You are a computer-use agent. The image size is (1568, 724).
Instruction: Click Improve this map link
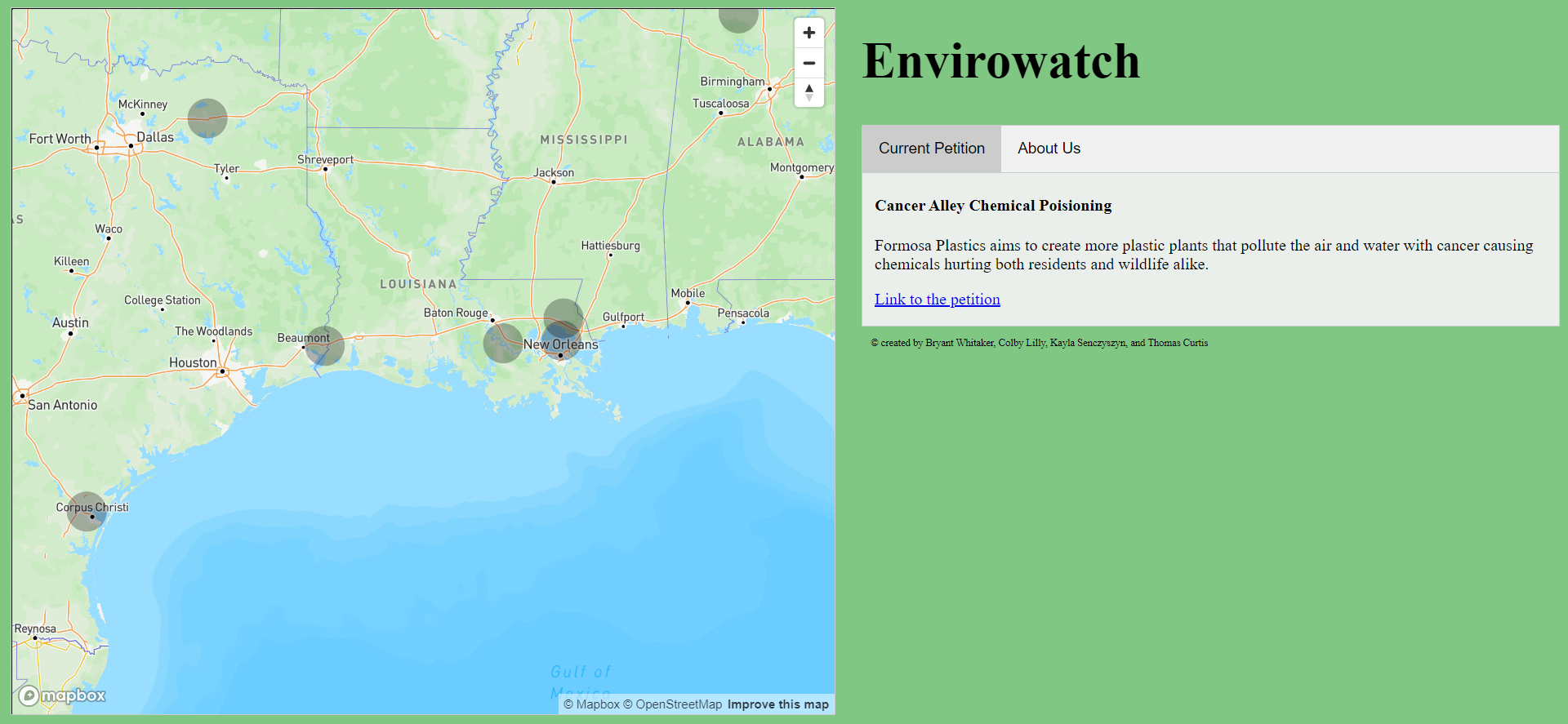[778, 704]
